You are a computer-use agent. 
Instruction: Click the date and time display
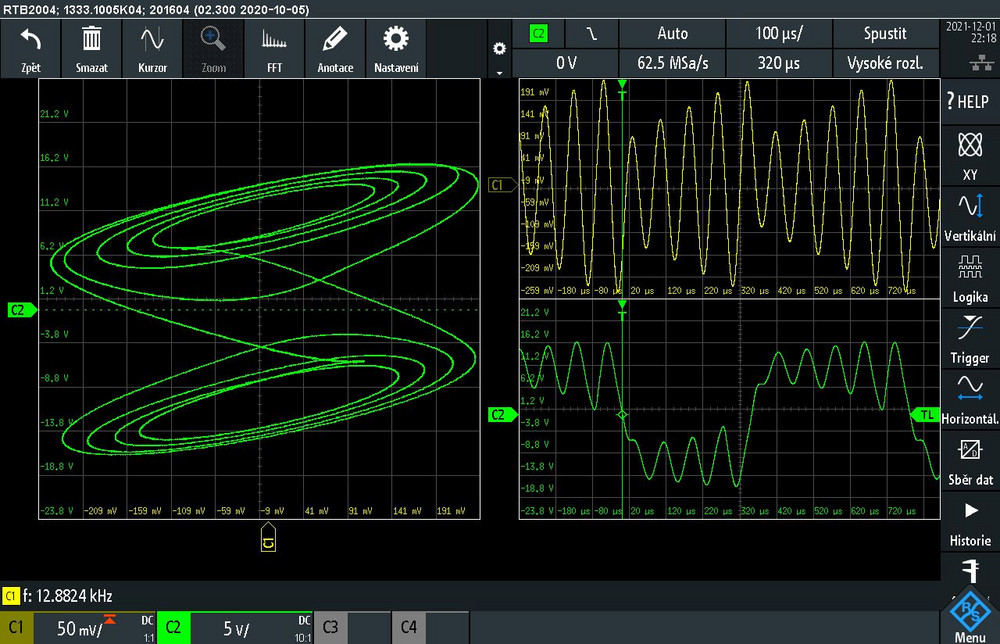tap(971, 33)
